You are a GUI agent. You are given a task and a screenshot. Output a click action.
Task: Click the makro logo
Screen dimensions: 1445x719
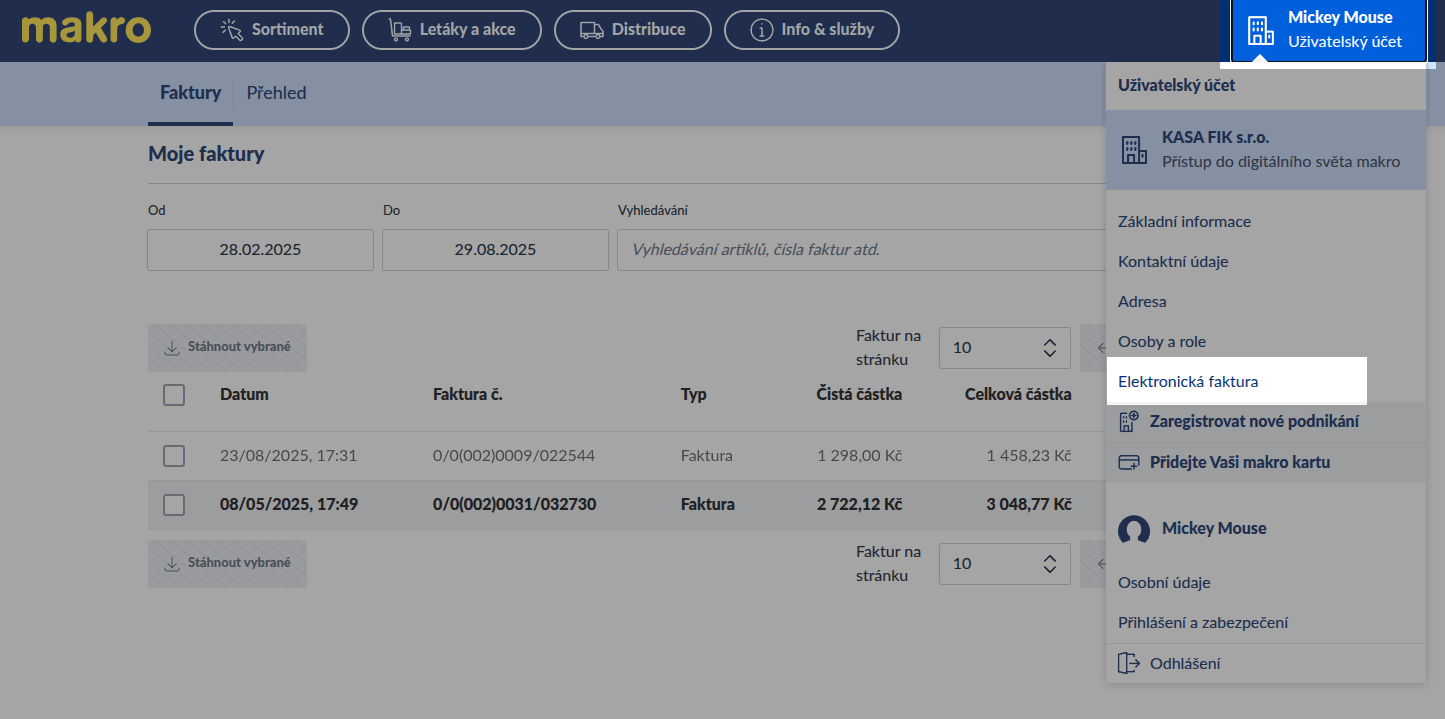[85, 29]
